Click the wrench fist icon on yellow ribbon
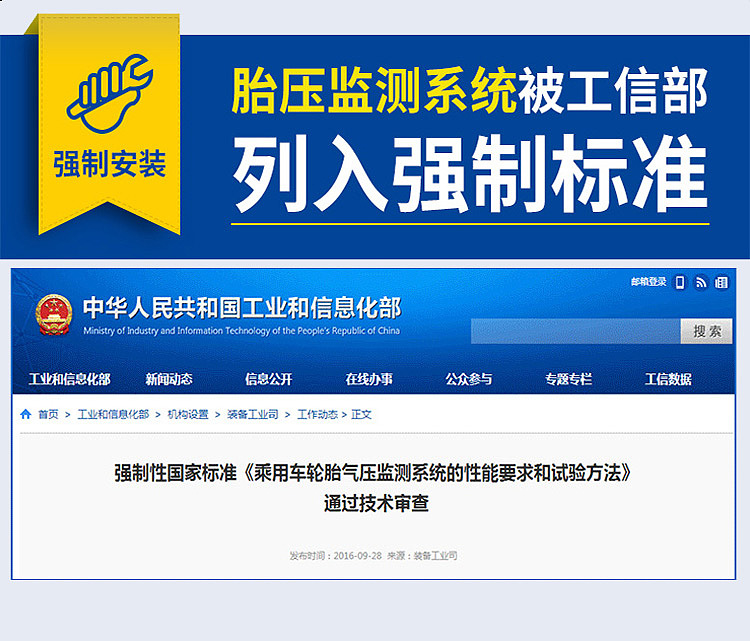The image size is (750, 641). [110, 93]
